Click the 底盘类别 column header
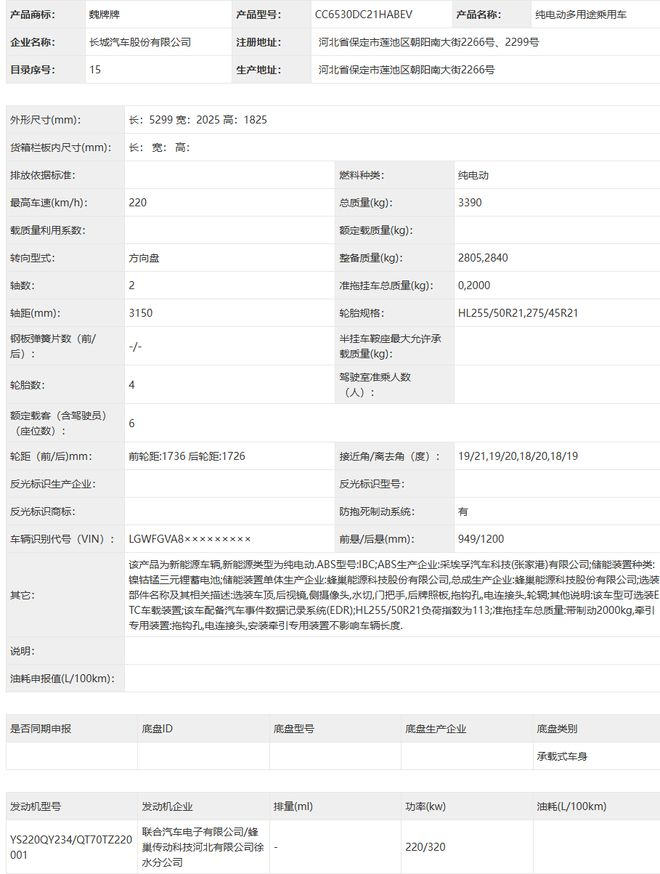Image resolution: width=660 pixels, height=874 pixels. pos(557,729)
